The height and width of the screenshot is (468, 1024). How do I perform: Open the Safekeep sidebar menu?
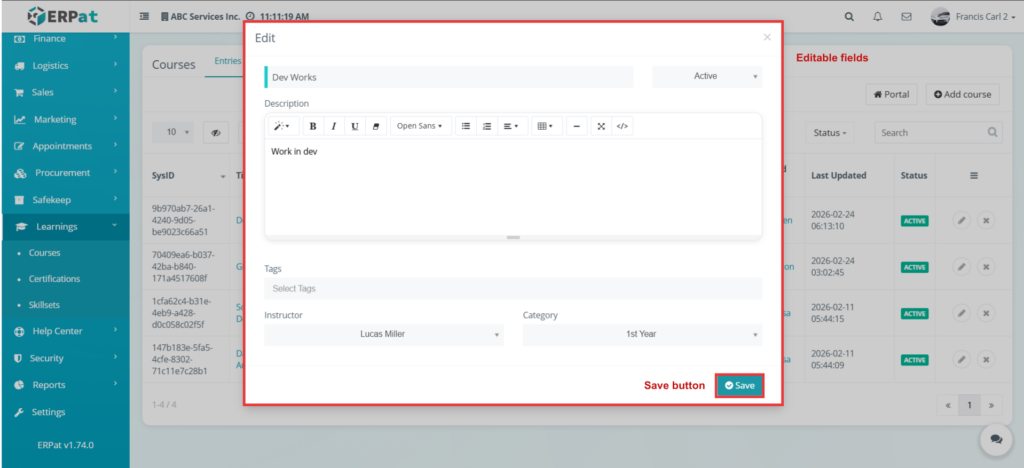65,200
